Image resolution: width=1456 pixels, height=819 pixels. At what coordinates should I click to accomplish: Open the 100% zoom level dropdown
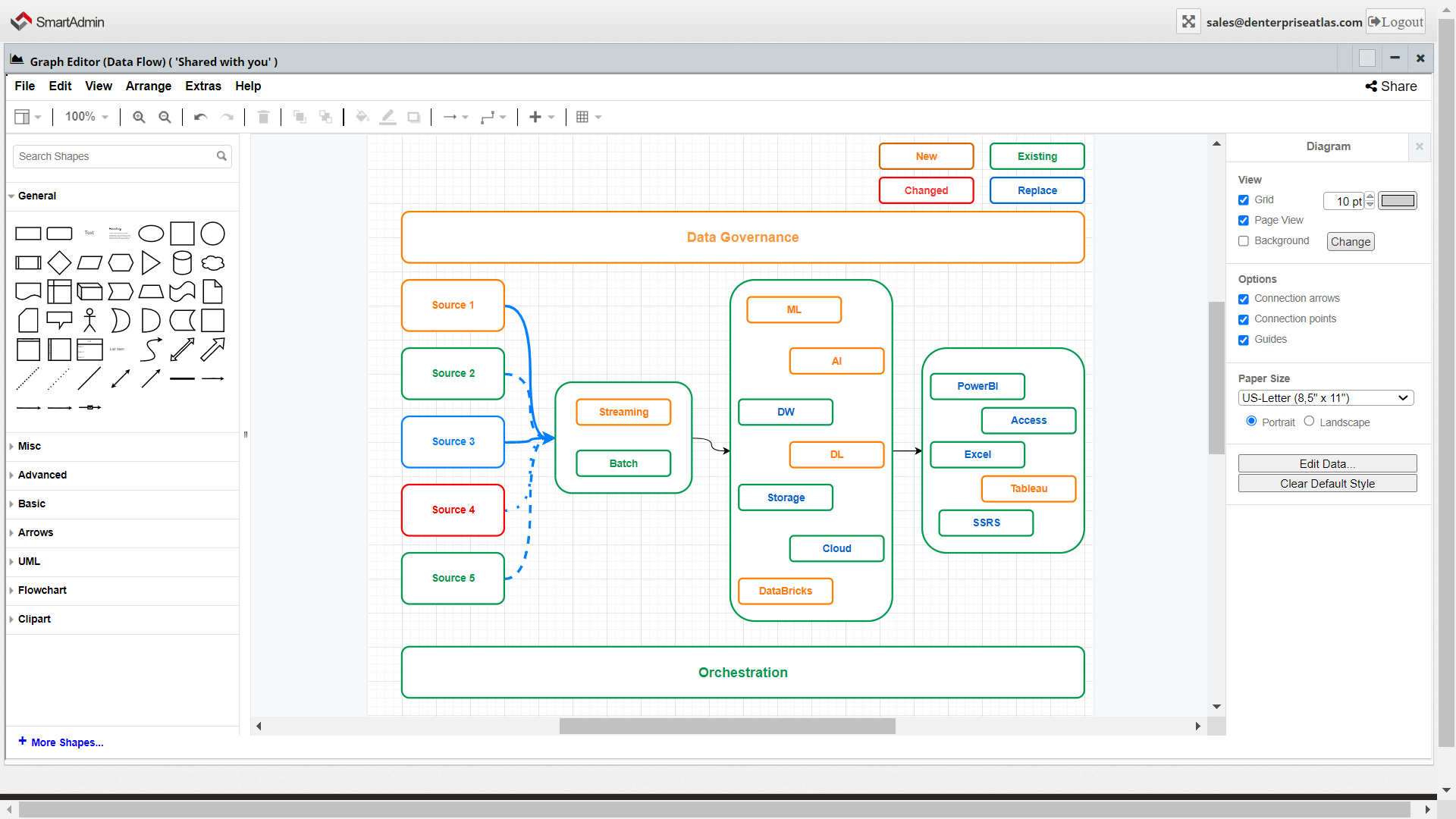(86, 117)
